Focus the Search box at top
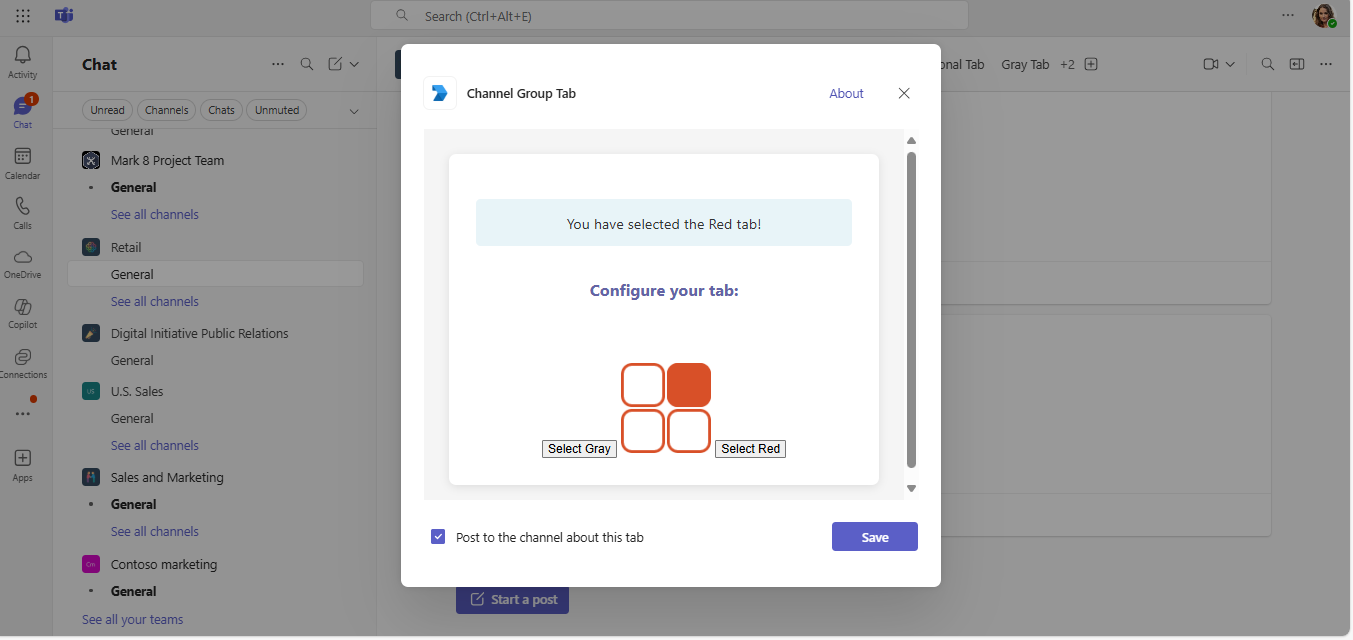The height and width of the screenshot is (640, 1353). pos(669,15)
